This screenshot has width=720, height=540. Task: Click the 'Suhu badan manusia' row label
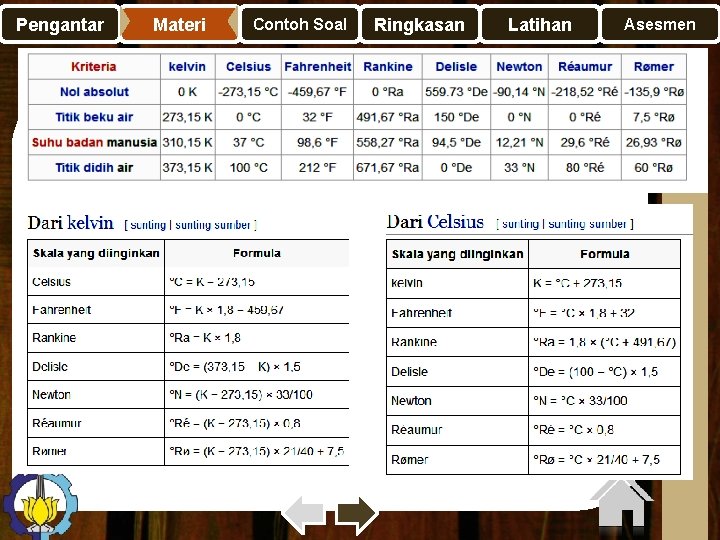(94, 142)
